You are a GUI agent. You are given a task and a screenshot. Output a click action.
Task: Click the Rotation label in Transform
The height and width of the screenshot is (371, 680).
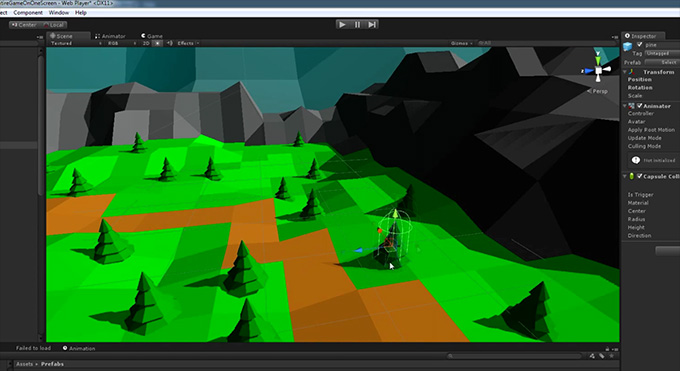(x=640, y=88)
